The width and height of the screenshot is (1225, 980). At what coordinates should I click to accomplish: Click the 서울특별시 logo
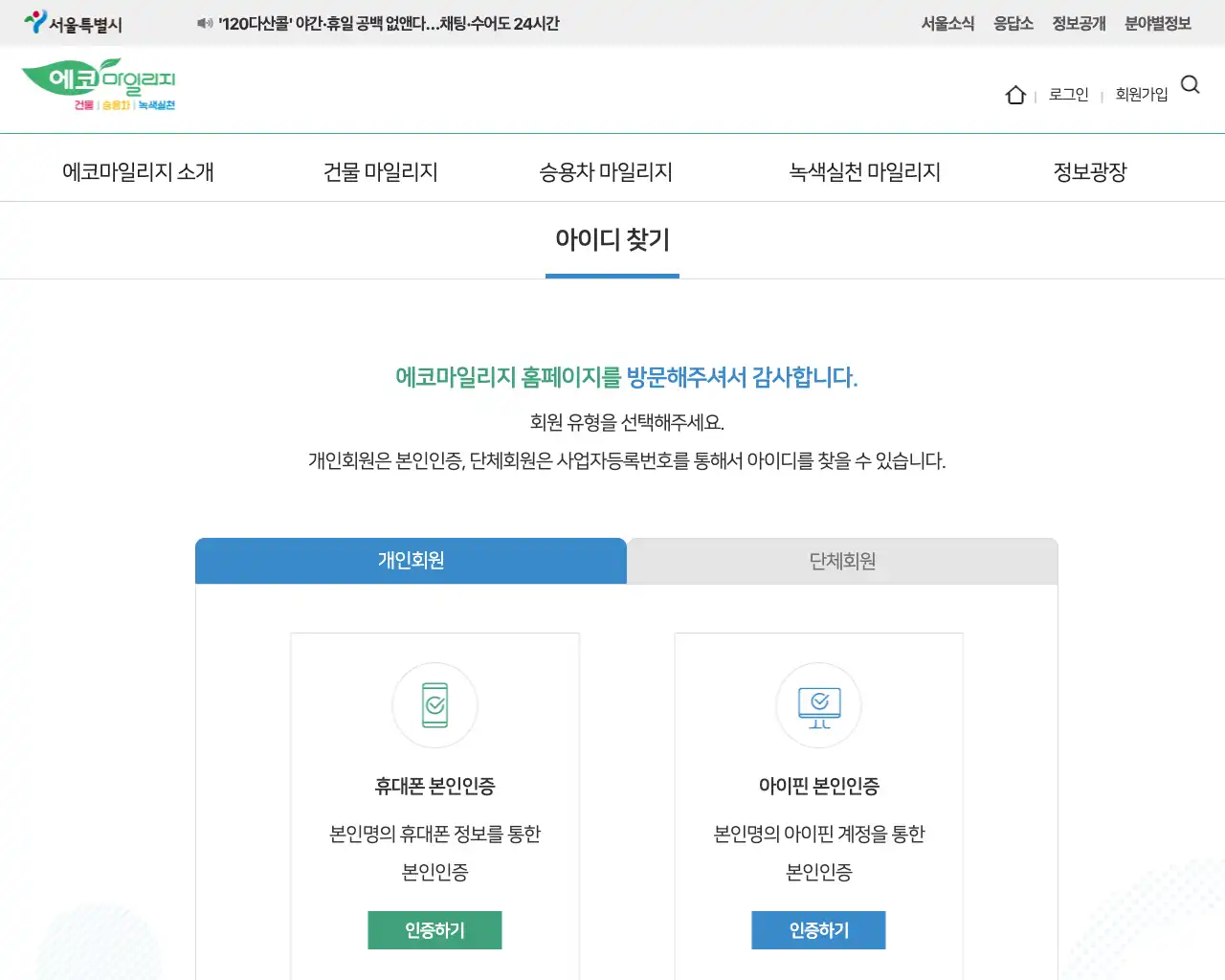(74, 23)
